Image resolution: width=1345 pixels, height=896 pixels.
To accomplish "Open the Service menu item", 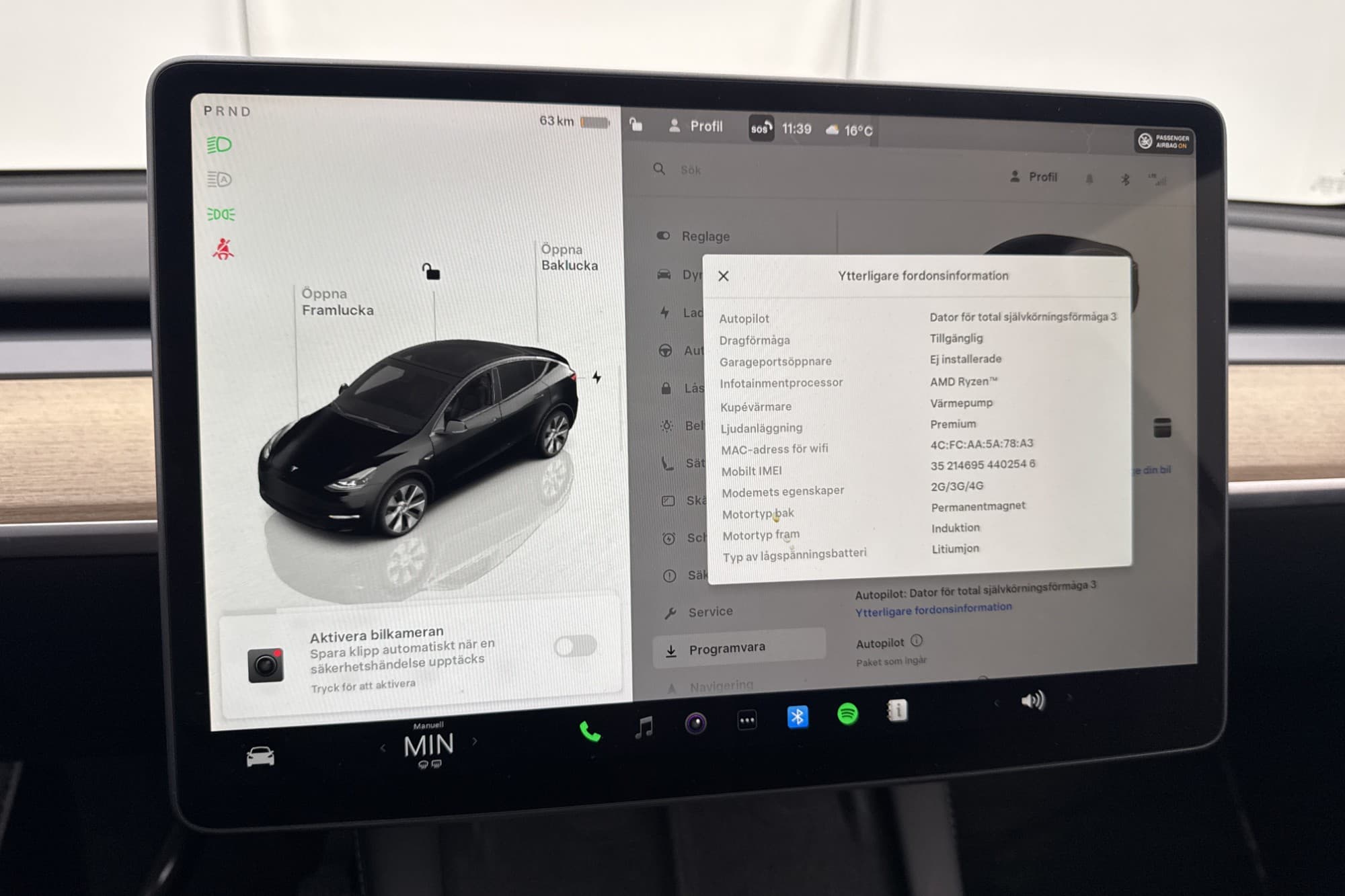I will tap(709, 612).
